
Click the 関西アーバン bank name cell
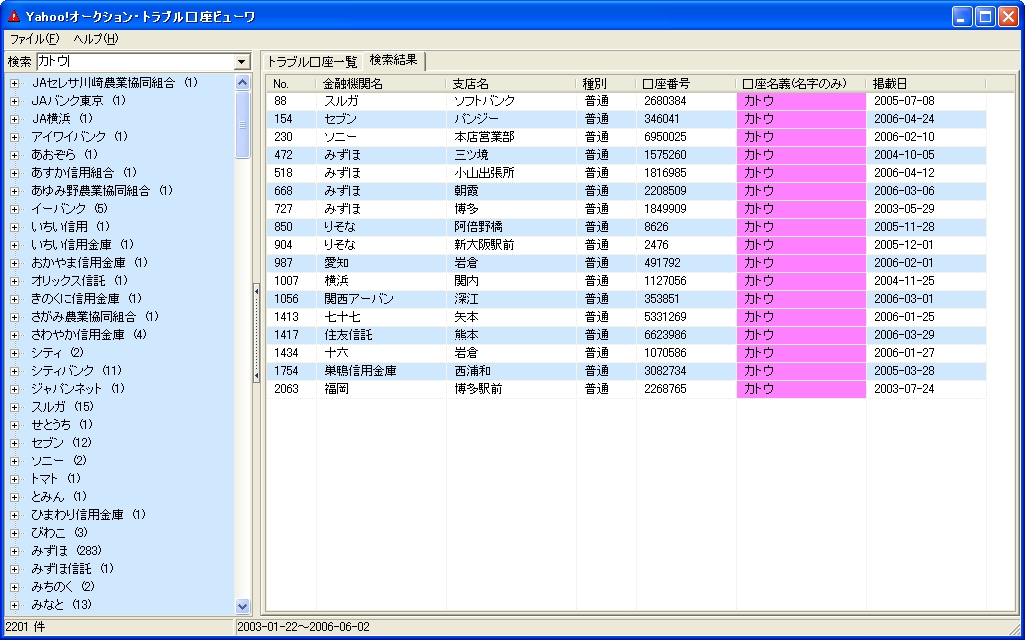tap(381, 299)
